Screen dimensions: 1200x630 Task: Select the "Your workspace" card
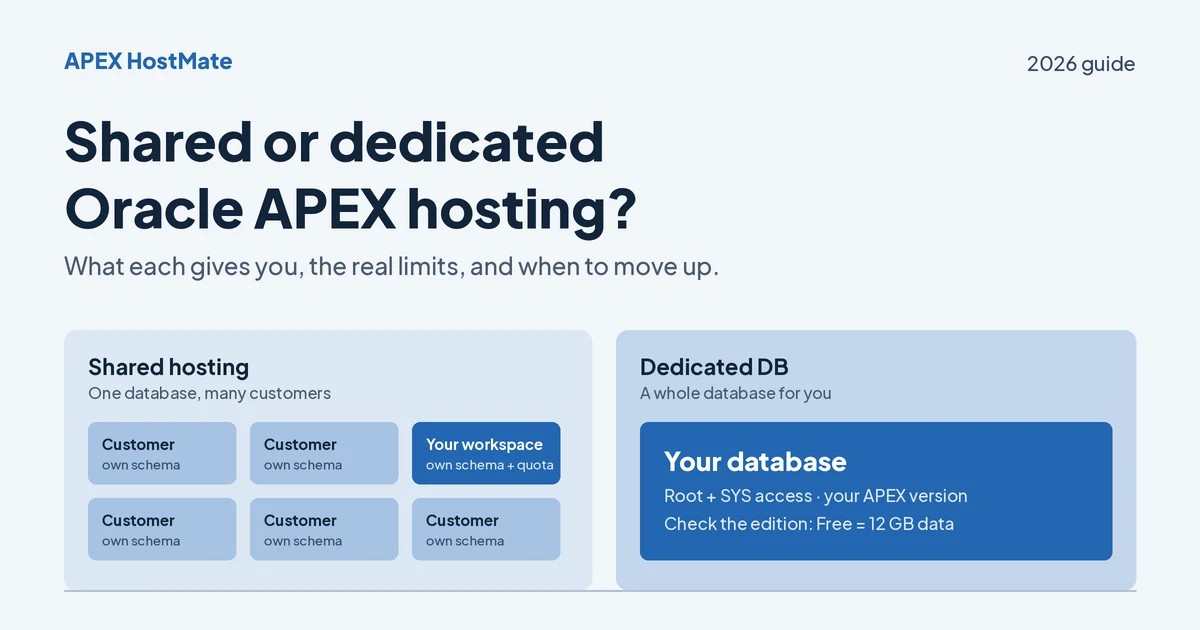pyautogui.click(x=486, y=453)
